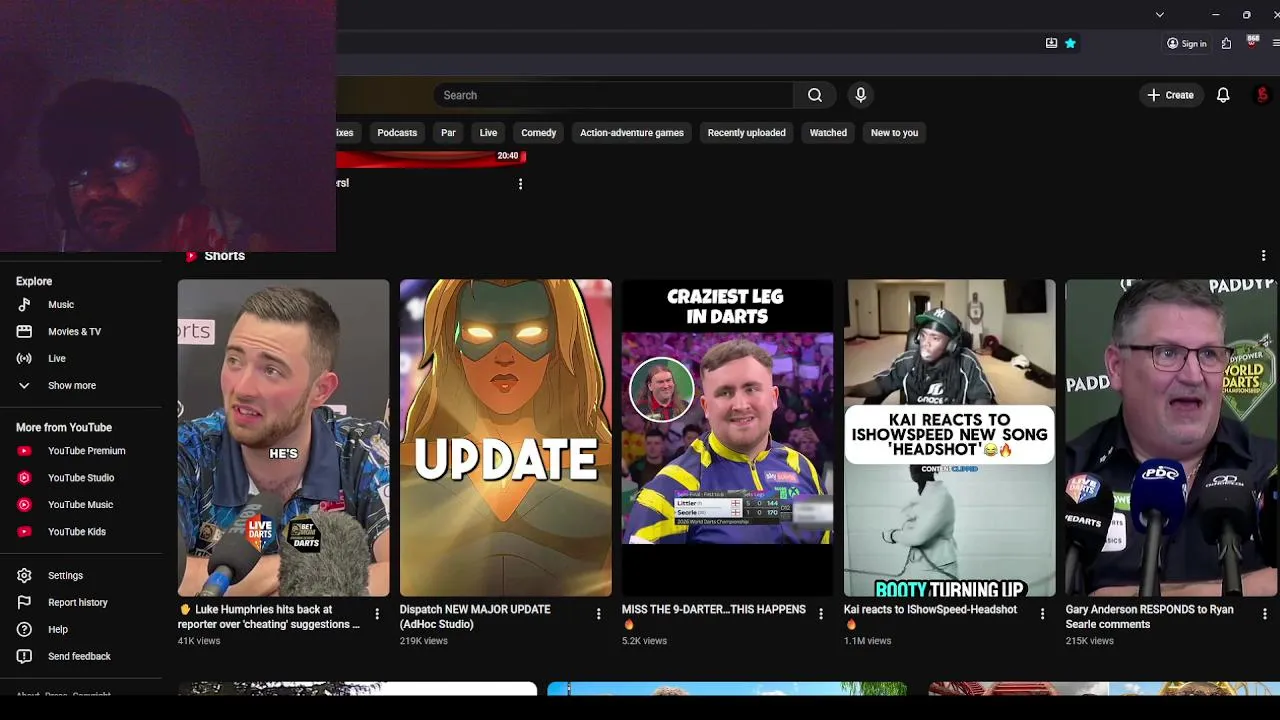The width and height of the screenshot is (1280, 720).
Task: Open Report history link
Action: tap(78, 603)
